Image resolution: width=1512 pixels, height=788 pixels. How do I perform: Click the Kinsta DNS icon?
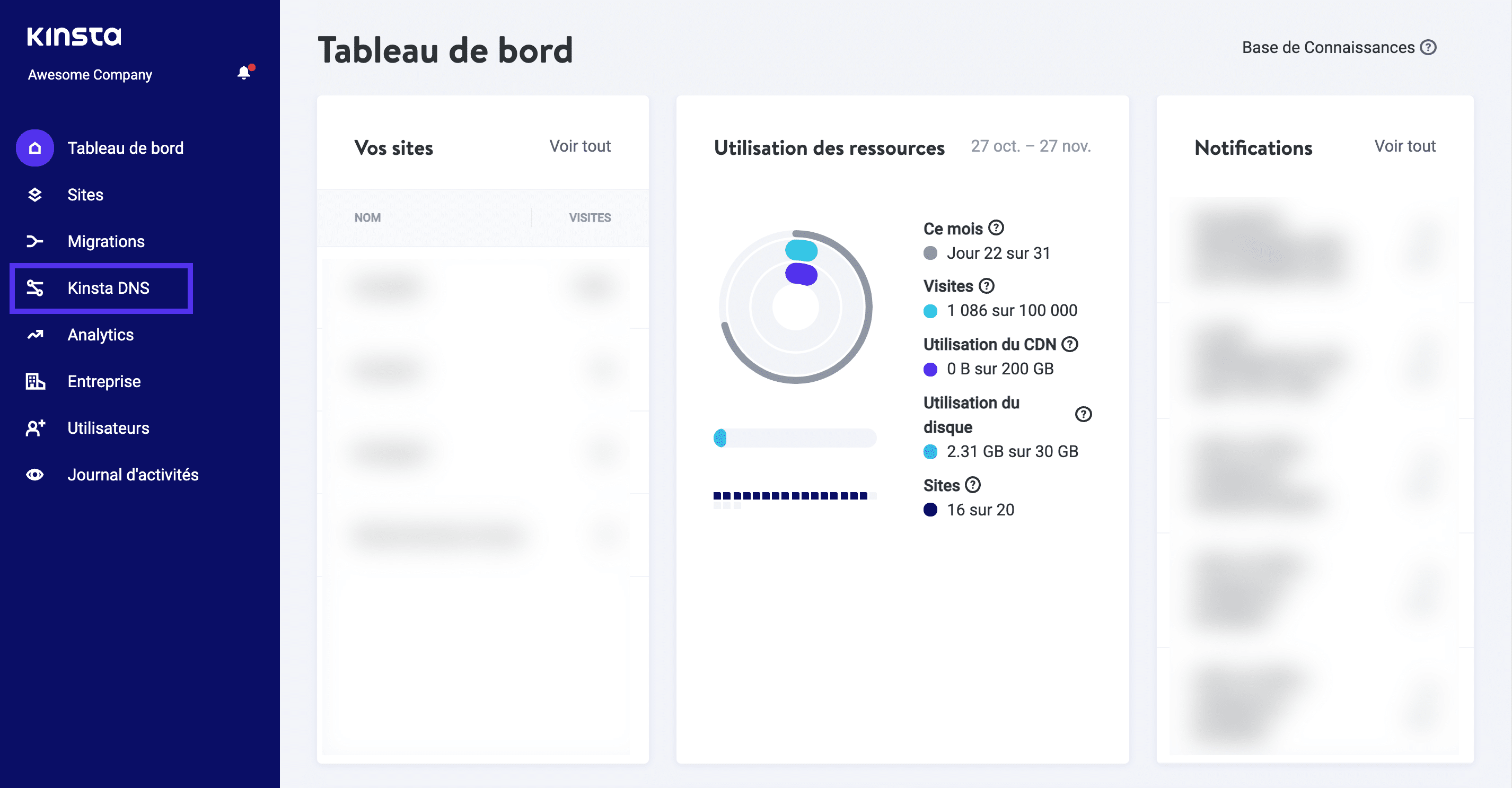point(34,288)
